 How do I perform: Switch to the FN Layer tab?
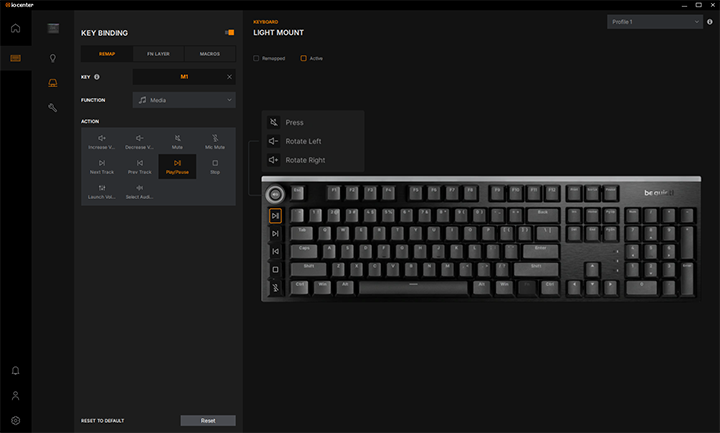coord(158,53)
